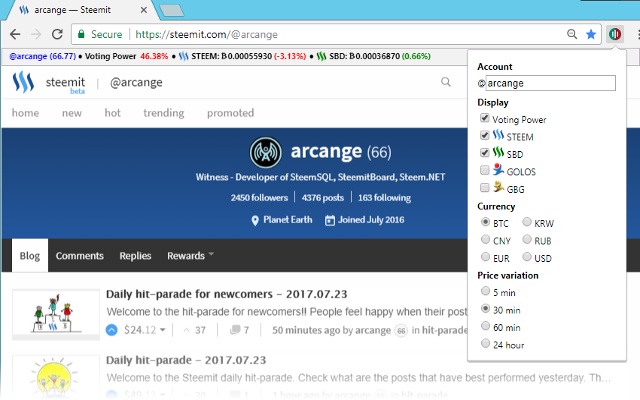The image size is (640, 400).
Task: Click the zoom magnifier icon in address bar
Action: [x=572, y=34]
